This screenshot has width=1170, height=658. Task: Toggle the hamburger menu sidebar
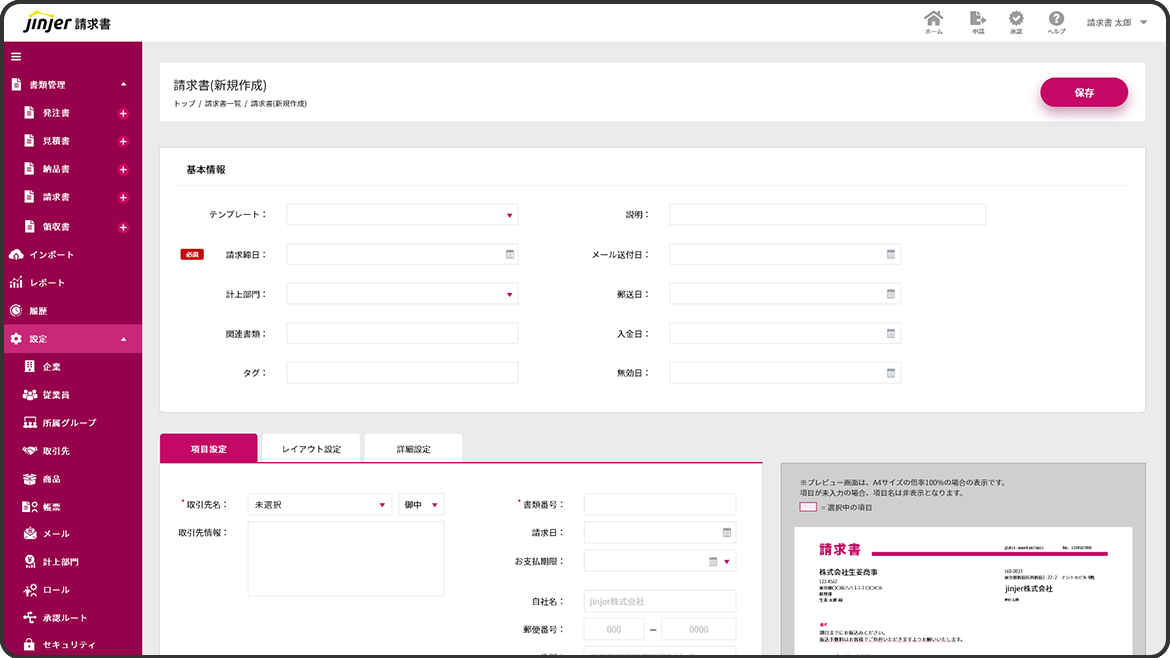(x=16, y=56)
